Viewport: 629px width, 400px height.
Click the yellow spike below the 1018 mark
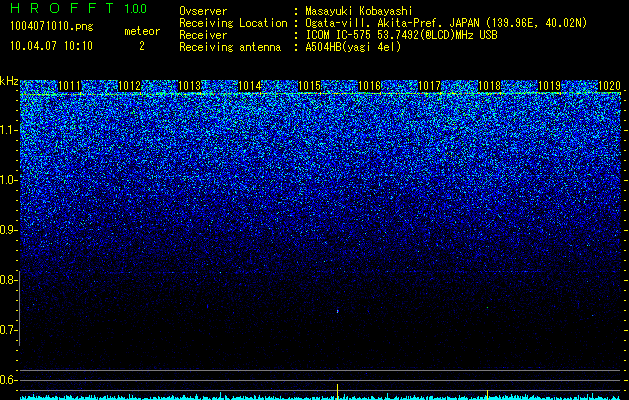pos(487,394)
